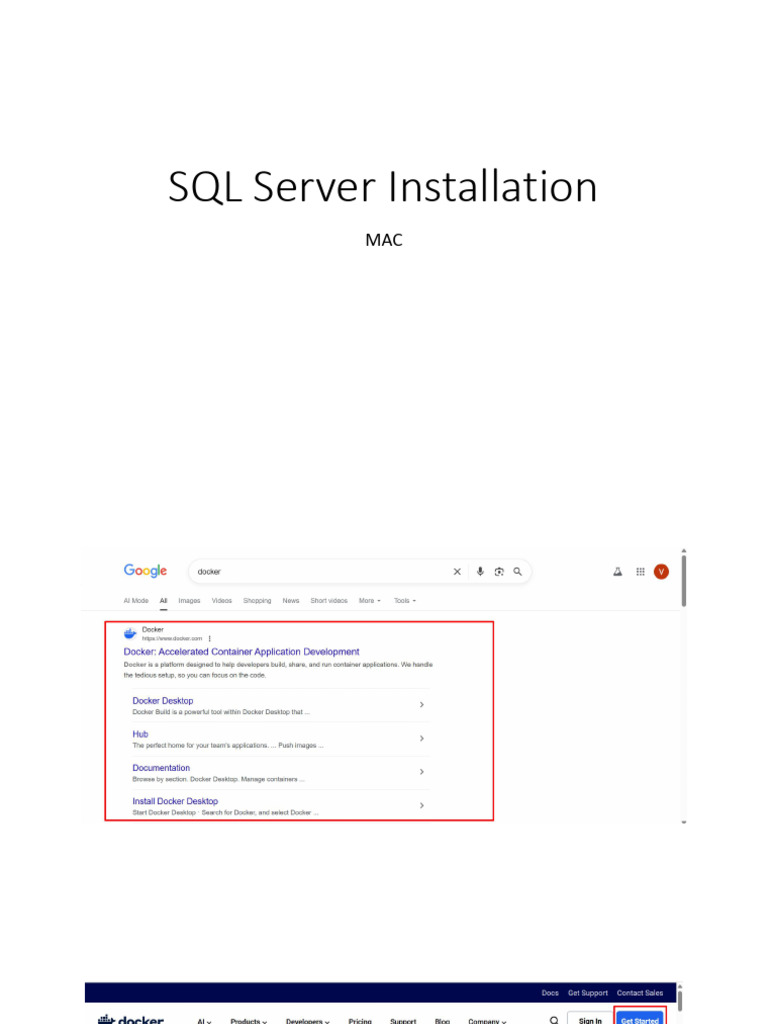768x1024 pixels.
Task: Open the Company menu on Docker navbar
Action: (487, 1021)
